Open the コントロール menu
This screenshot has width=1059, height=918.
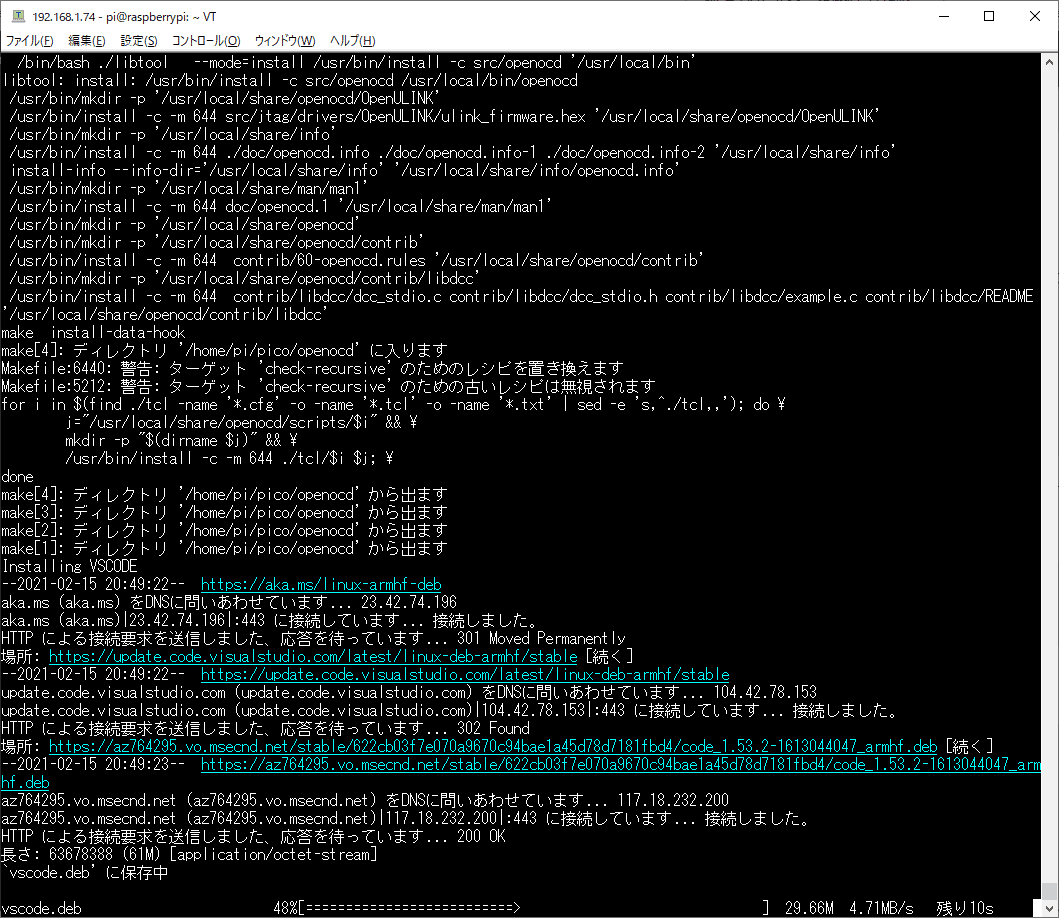click(208, 40)
